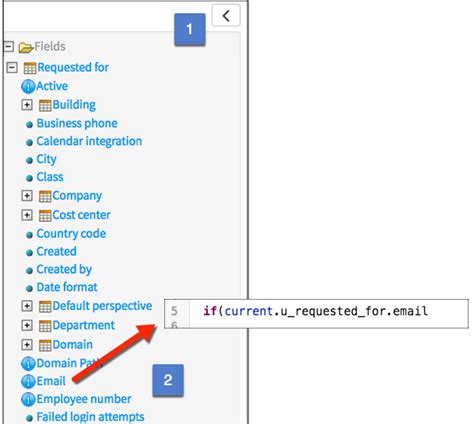Expand the Cost center node
Image resolution: width=474 pixels, height=424 pixels.
pos(27,215)
